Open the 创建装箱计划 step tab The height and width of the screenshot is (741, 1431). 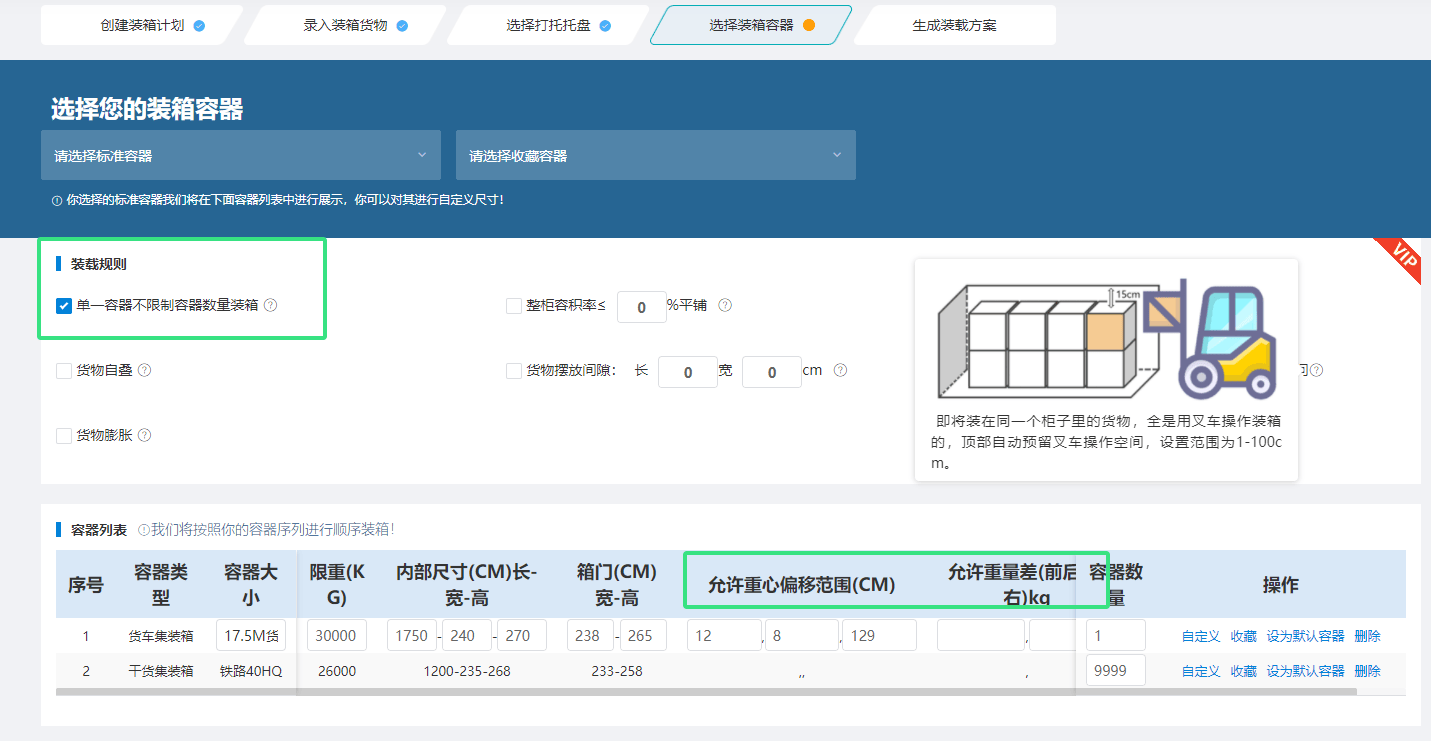click(142, 25)
